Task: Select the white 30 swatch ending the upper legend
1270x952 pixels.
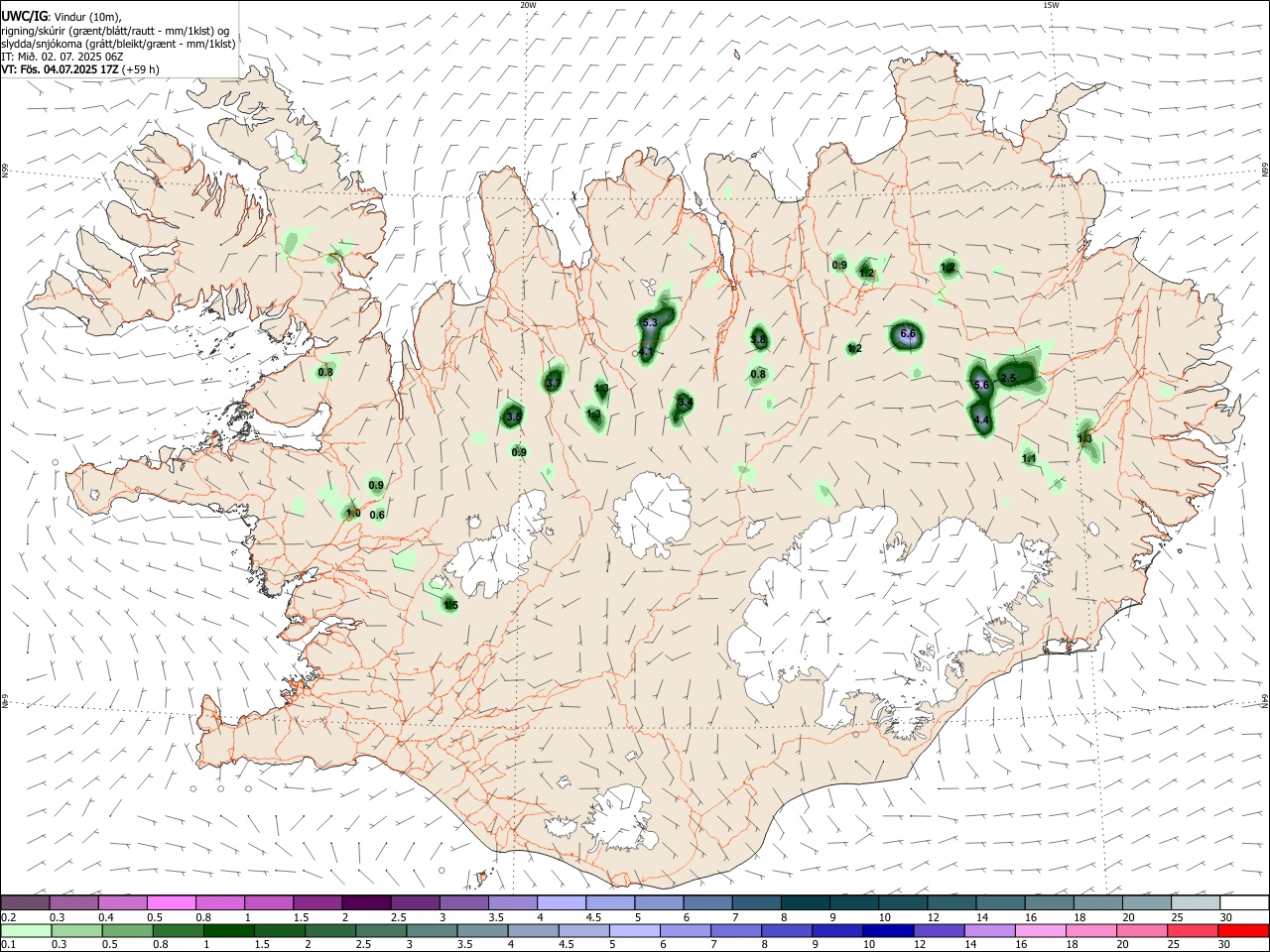Action: coord(1243,902)
